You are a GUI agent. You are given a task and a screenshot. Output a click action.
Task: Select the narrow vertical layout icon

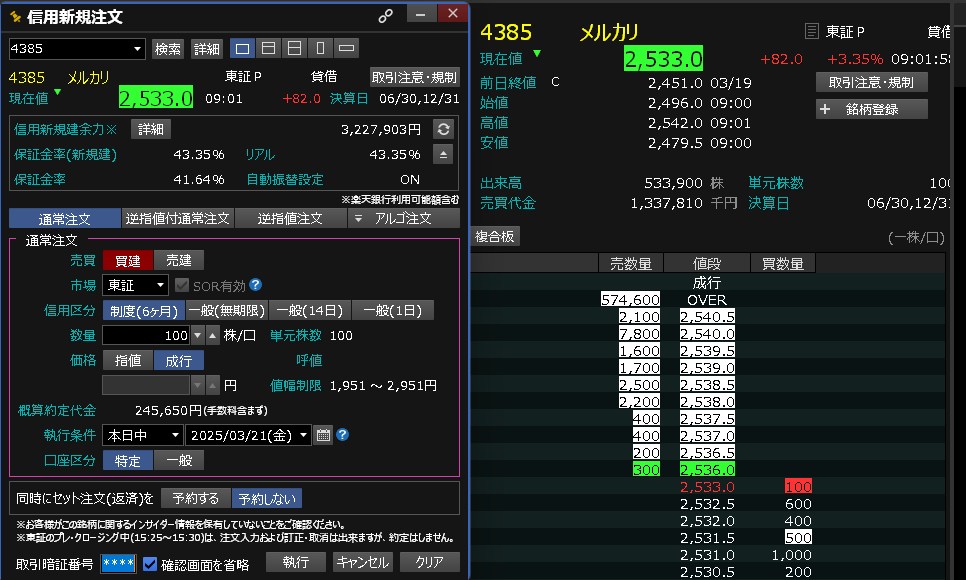[x=320, y=48]
